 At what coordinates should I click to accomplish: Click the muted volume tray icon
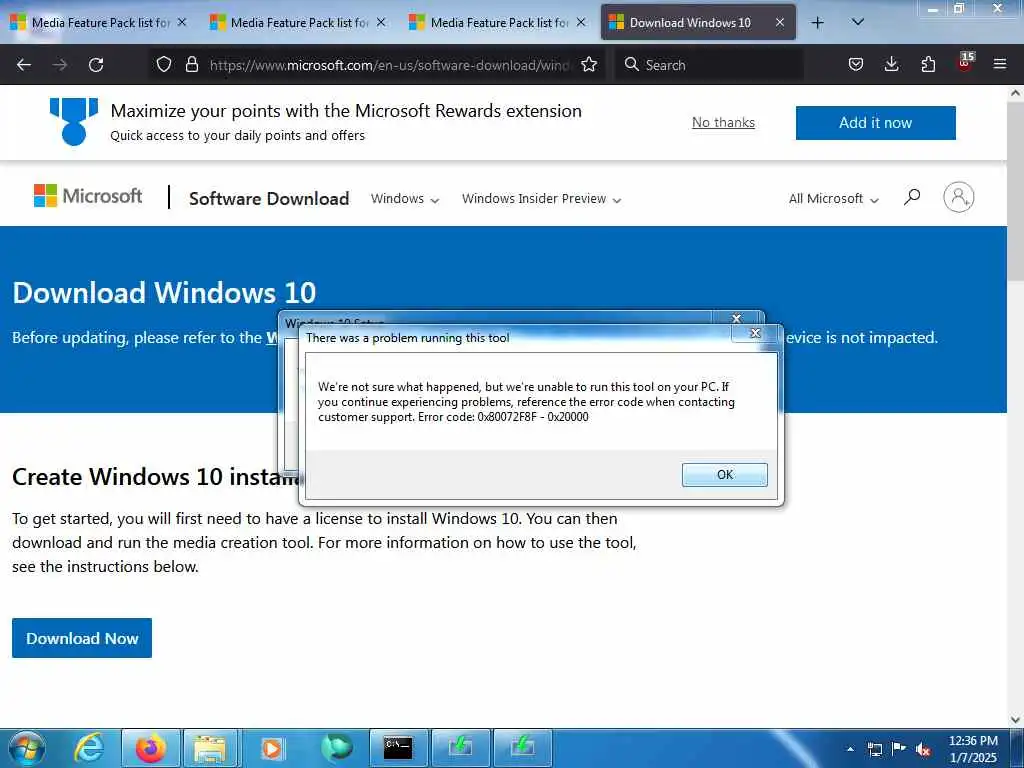923,750
